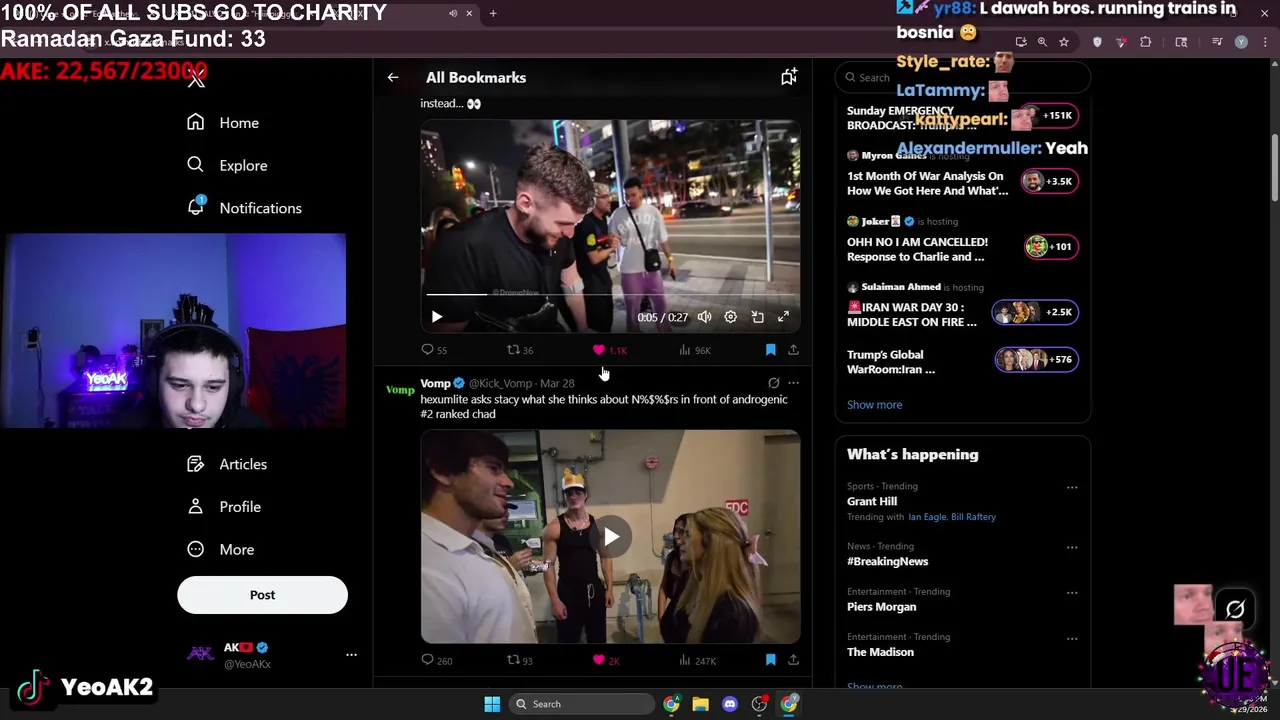Viewport: 1280px width, 720px height.
Task: Share the tweet with 1.1K likes
Action: 793,350
